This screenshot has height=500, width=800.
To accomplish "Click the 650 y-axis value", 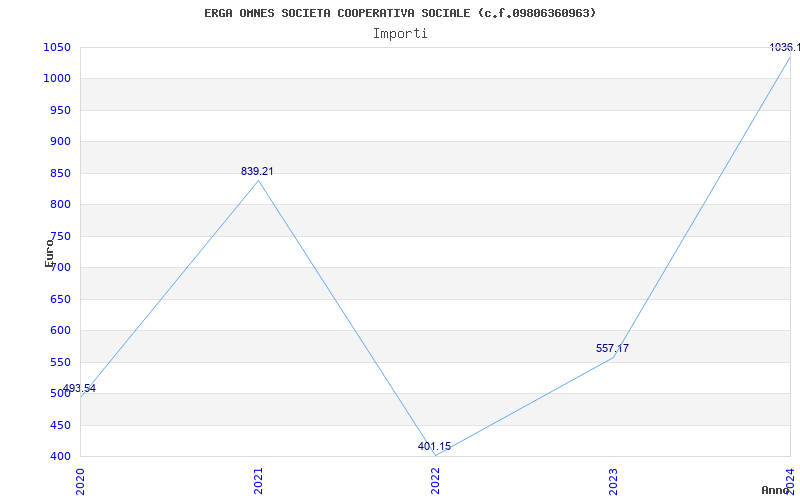I will pos(60,299).
